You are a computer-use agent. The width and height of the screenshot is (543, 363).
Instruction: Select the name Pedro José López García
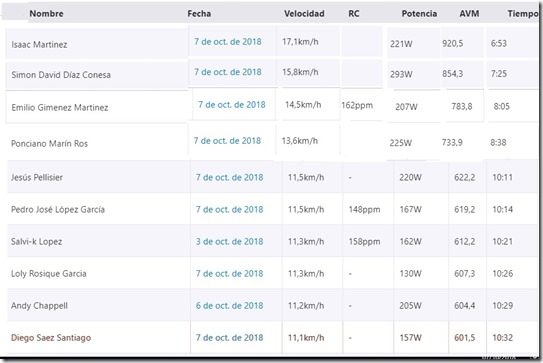[58, 210]
